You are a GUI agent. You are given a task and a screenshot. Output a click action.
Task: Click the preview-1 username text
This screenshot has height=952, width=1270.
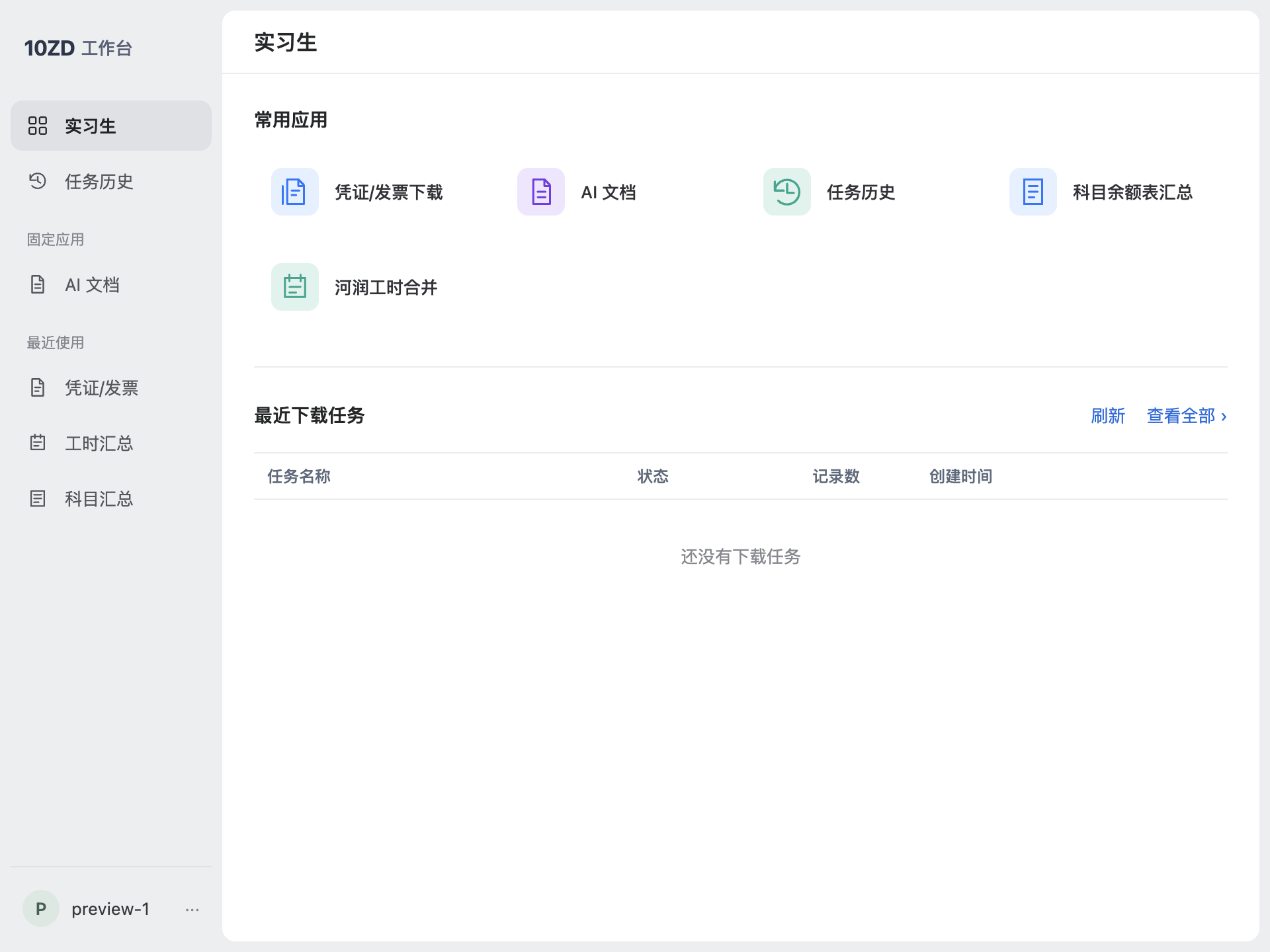[110, 909]
